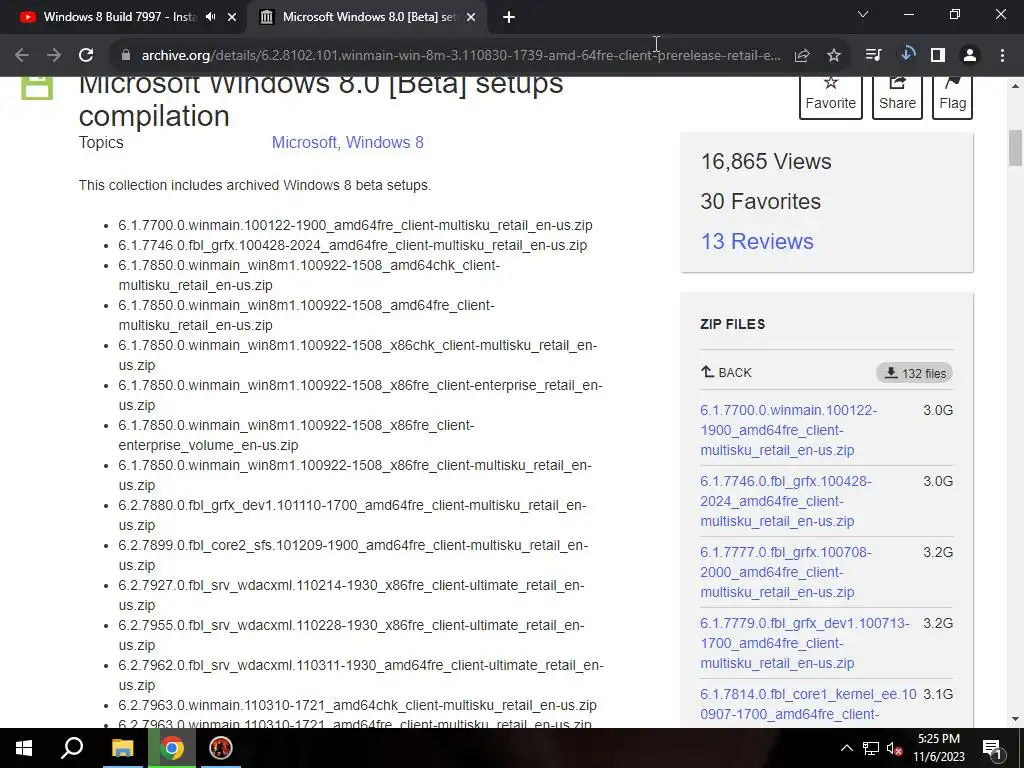Click the padlock site info icon
This screenshot has height=768, width=1024.
click(x=126, y=56)
